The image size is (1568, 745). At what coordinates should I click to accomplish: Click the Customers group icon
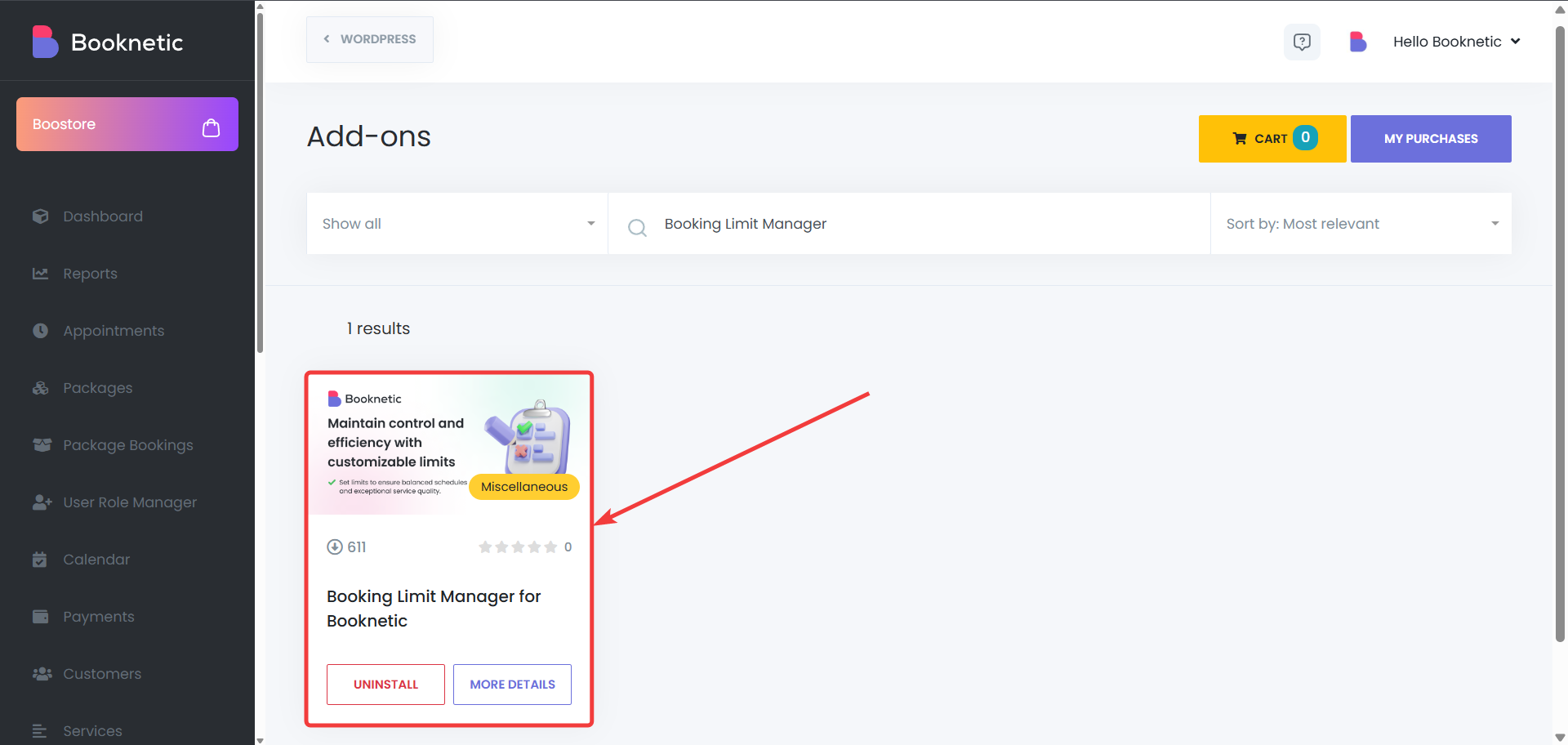pyautogui.click(x=42, y=674)
